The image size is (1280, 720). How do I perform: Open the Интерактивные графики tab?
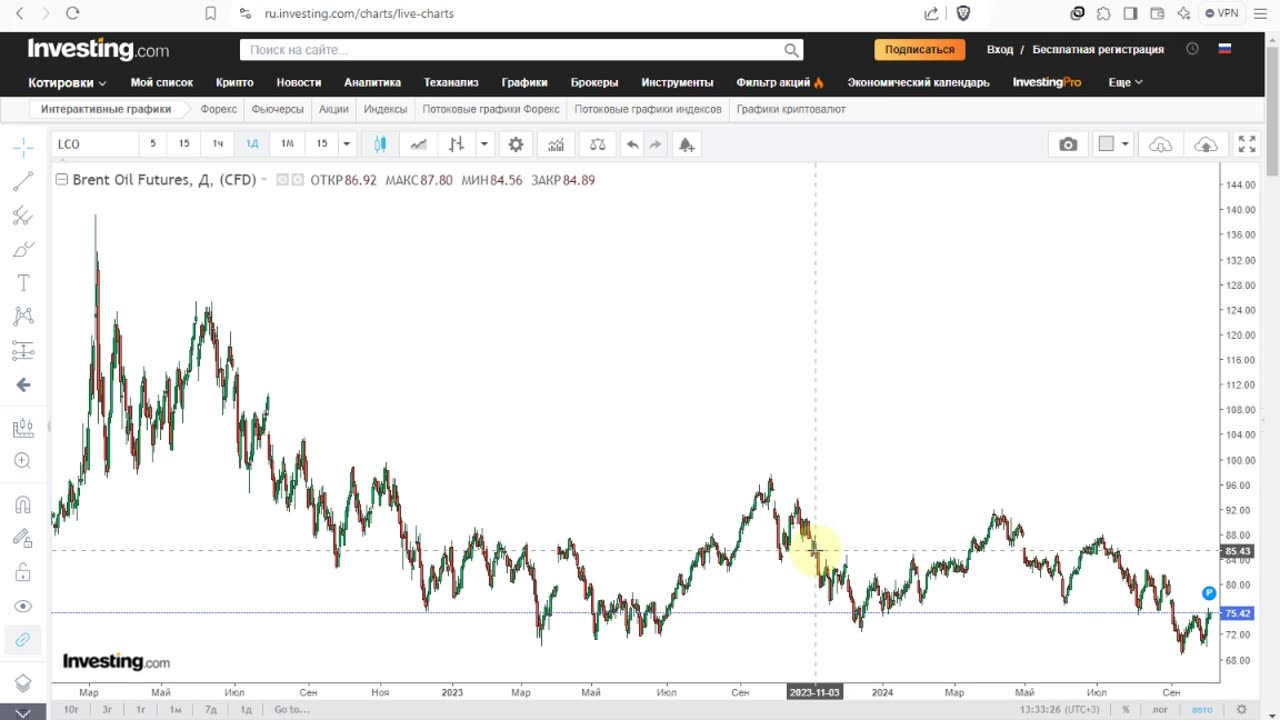tap(106, 109)
